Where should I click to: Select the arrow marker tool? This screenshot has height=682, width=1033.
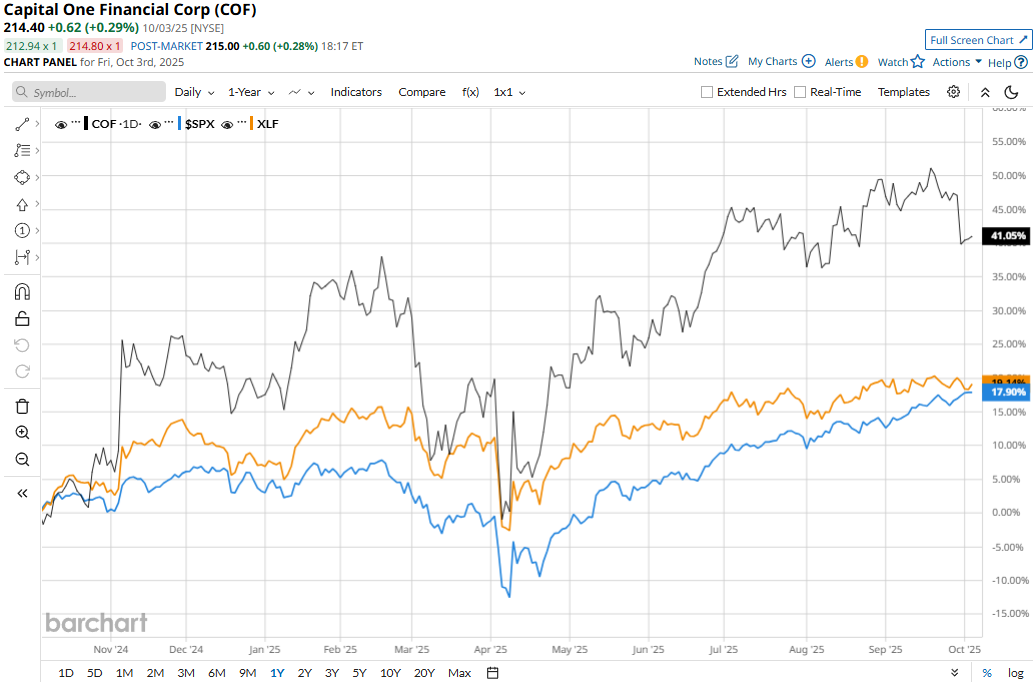tap(22, 204)
